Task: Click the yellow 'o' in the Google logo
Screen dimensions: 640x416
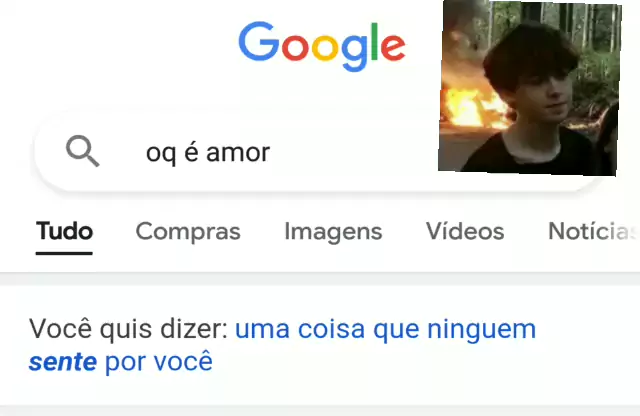Action: [325, 48]
